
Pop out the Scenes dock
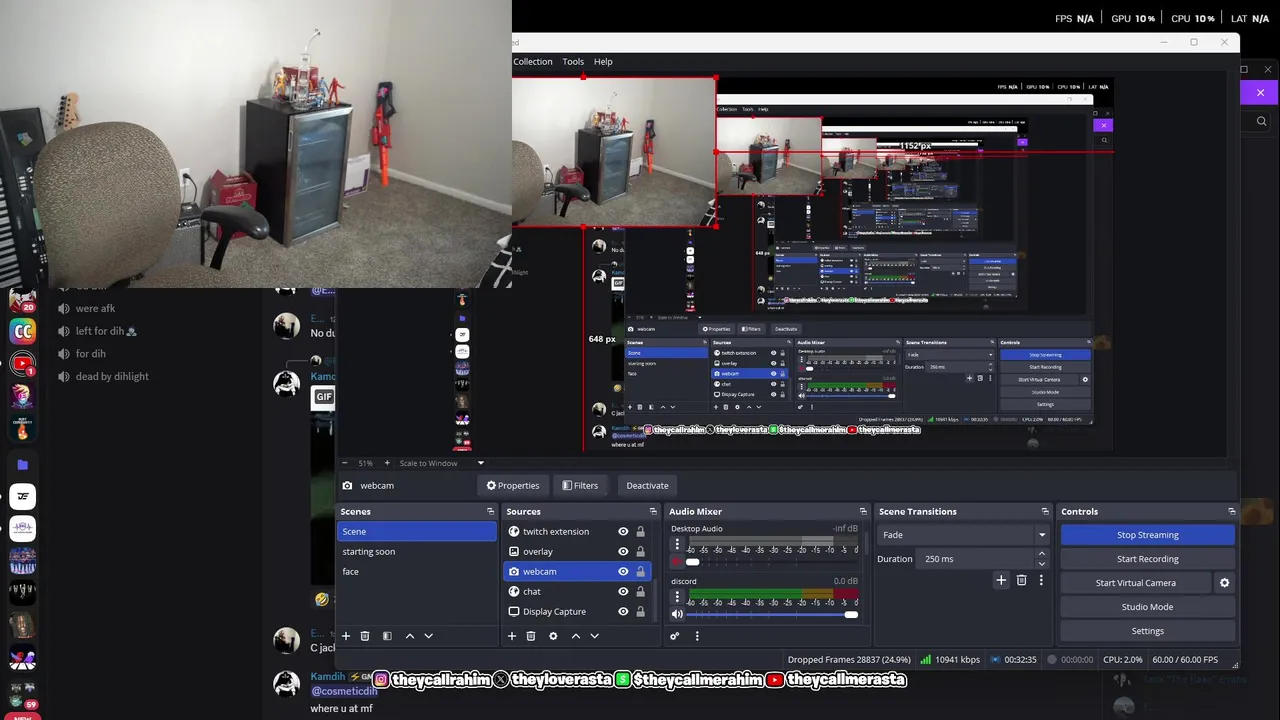490,512
